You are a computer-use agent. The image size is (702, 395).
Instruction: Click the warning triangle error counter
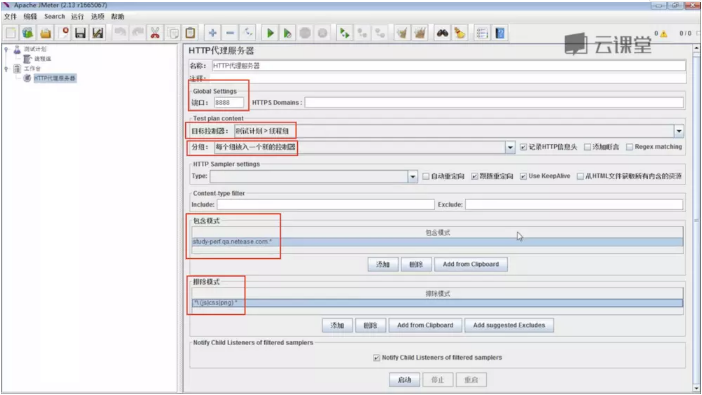(663, 34)
